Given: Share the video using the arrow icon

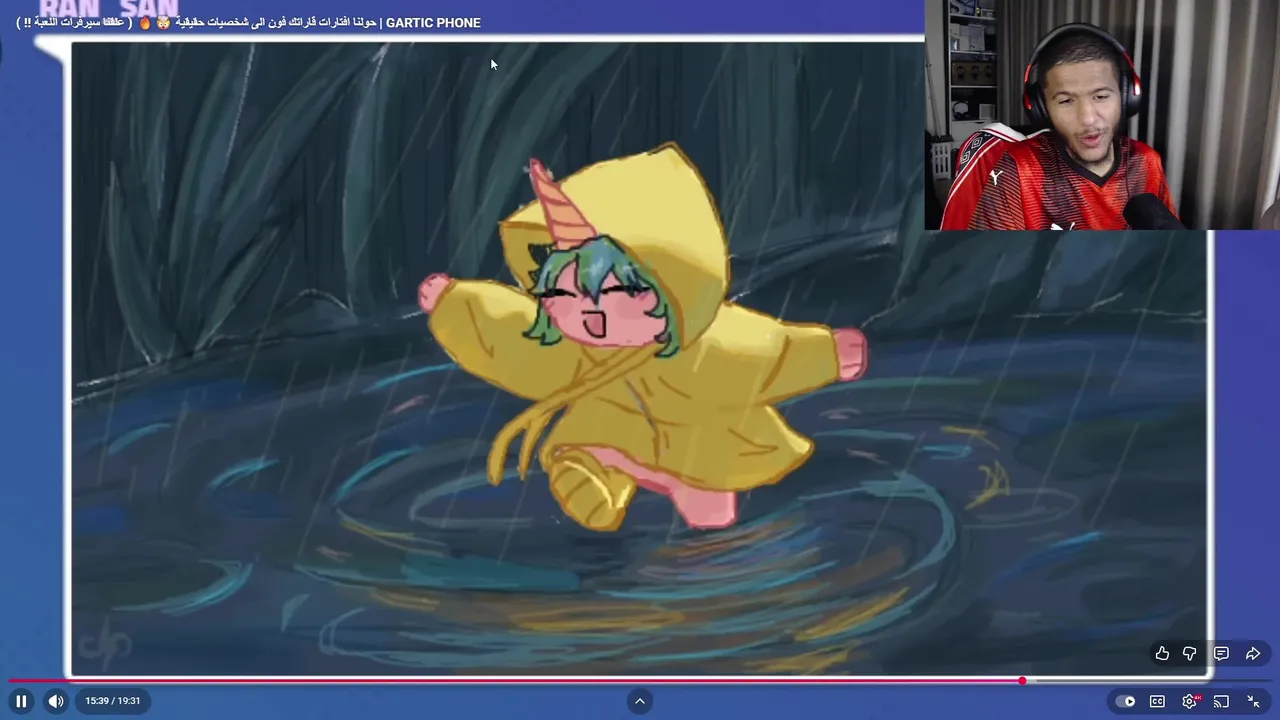Looking at the screenshot, I should click(1253, 653).
